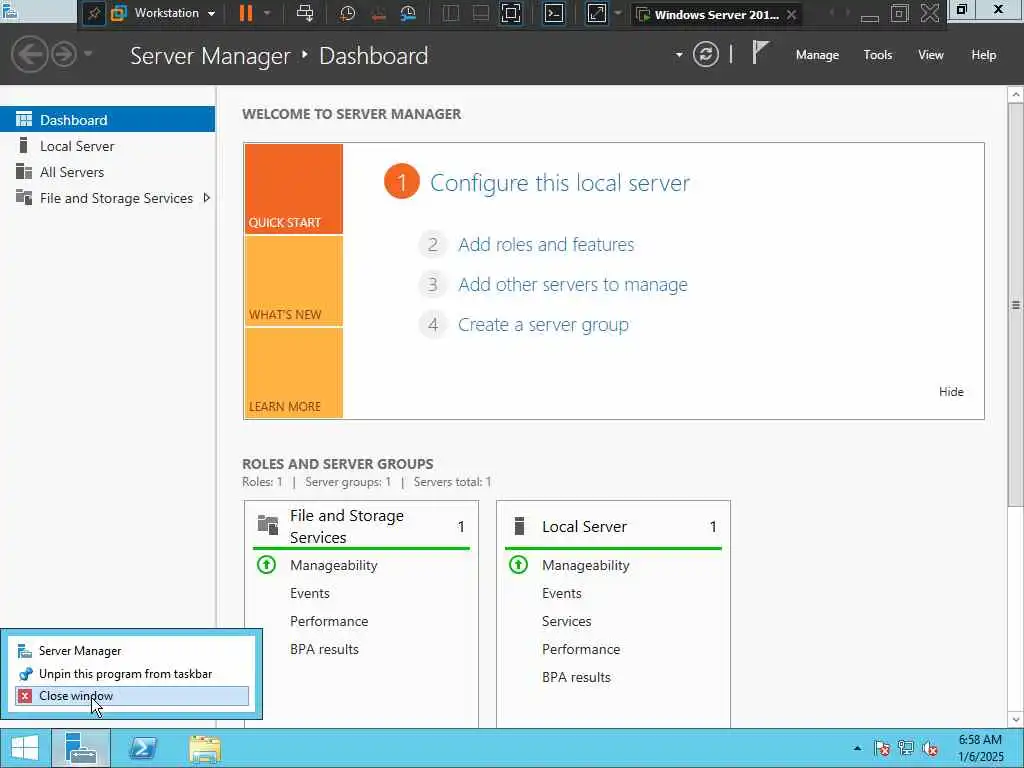The width and height of the screenshot is (1024, 768).
Task: Open File Explorer from the taskbar
Action: coord(204,748)
